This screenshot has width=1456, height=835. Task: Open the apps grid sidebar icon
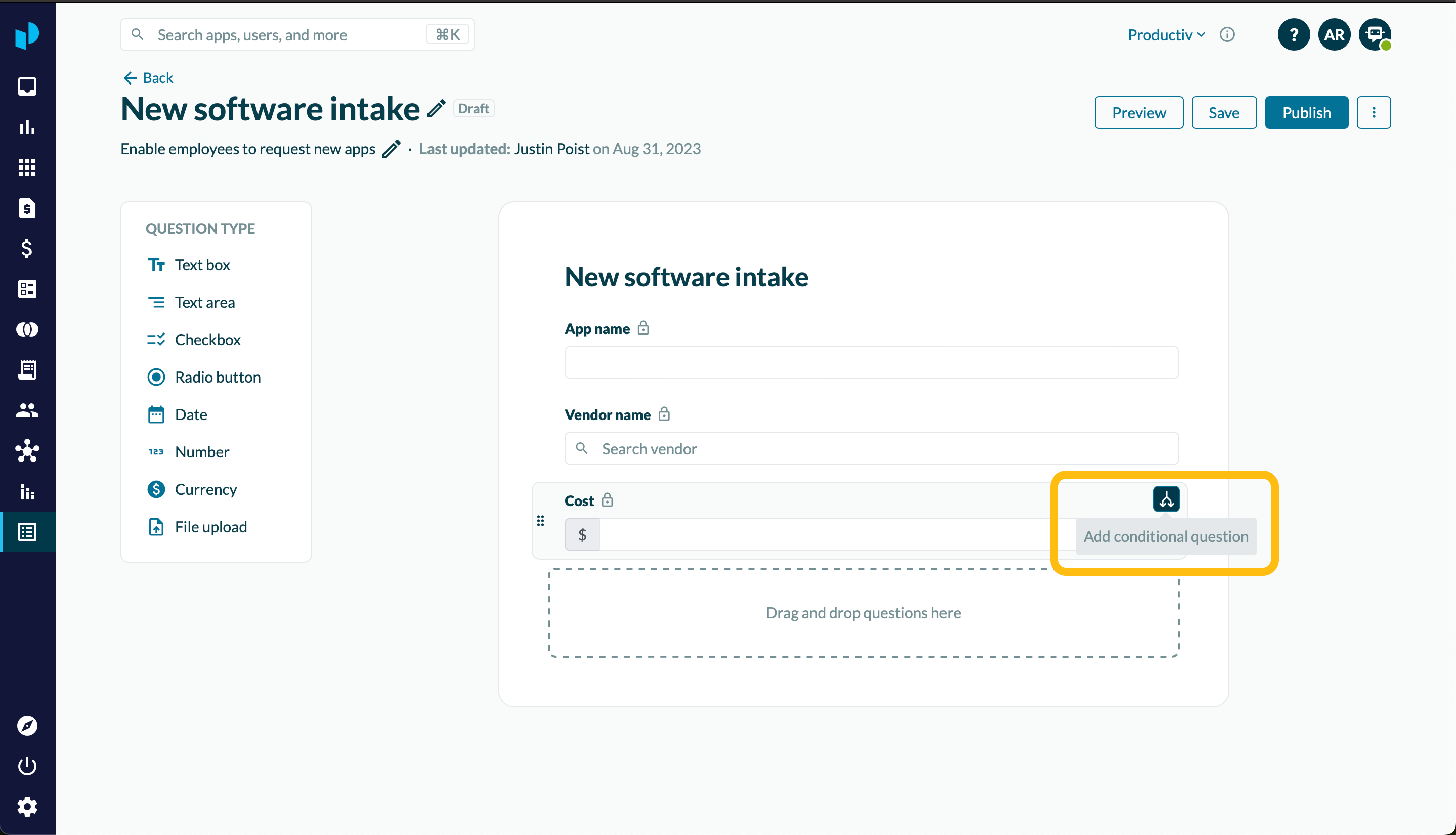[x=27, y=168]
